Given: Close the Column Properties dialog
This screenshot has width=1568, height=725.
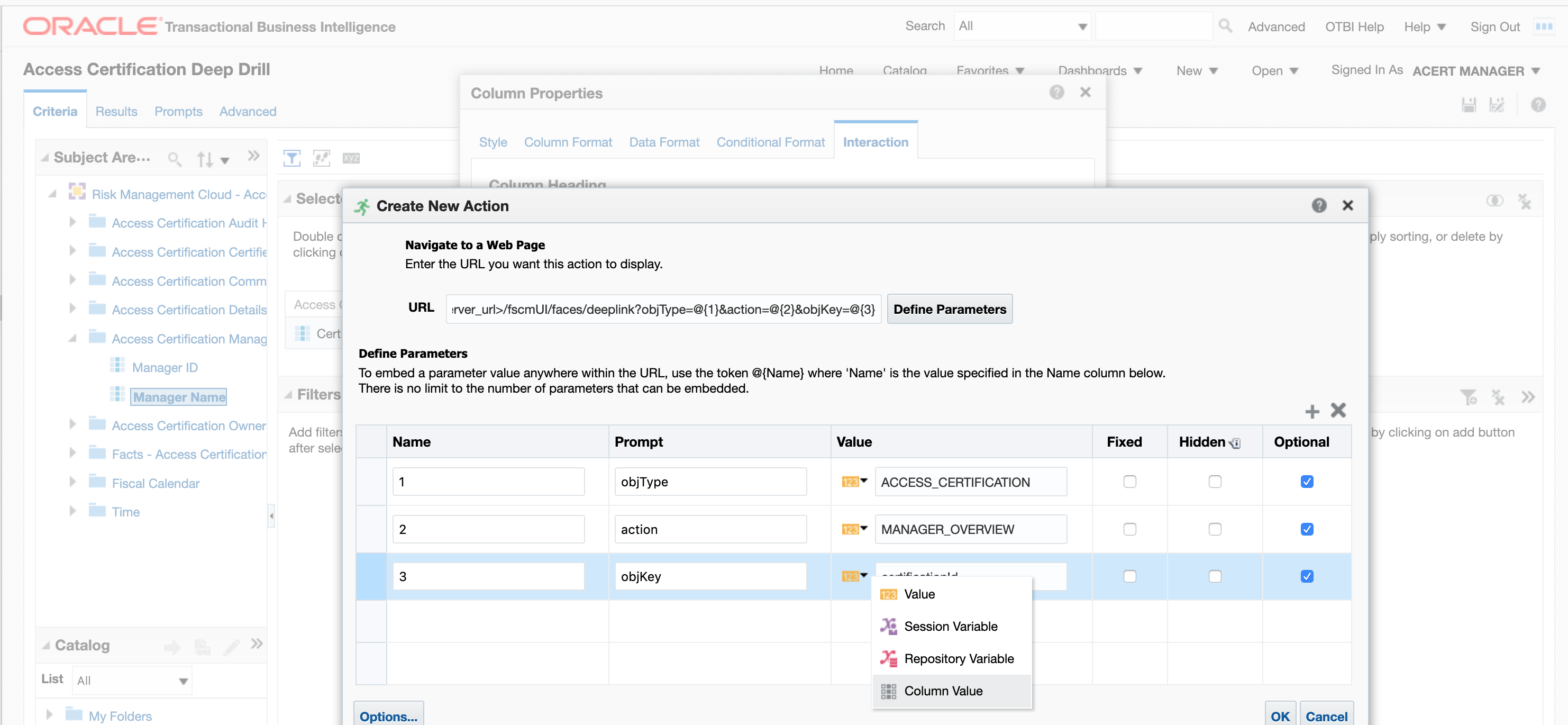Looking at the screenshot, I should pyautogui.click(x=1084, y=92).
